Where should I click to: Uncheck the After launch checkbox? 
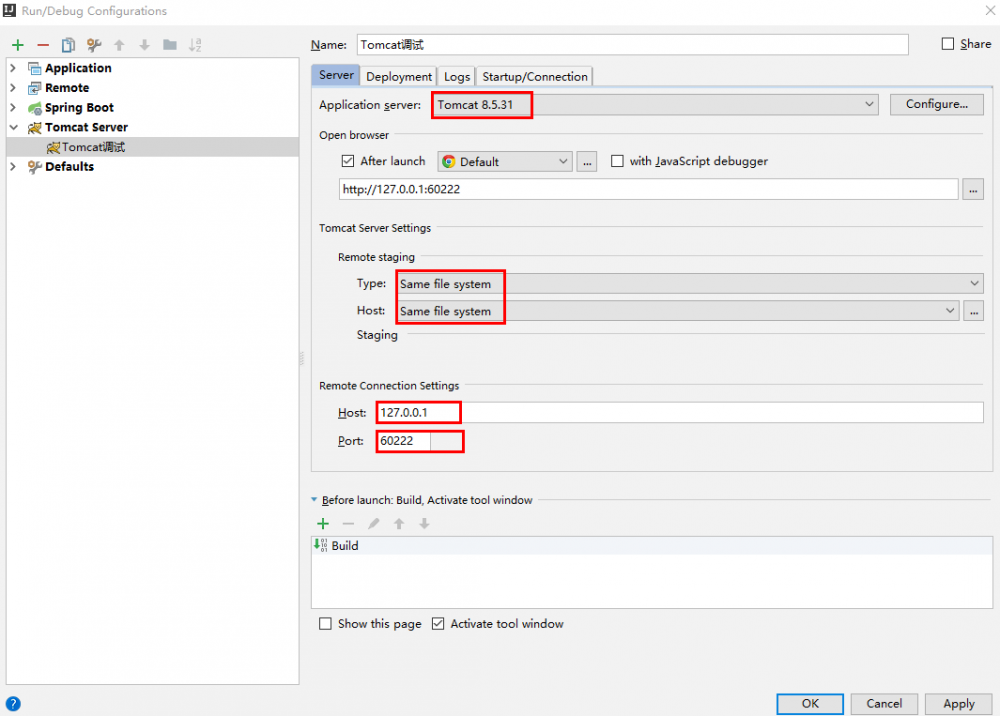348,161
